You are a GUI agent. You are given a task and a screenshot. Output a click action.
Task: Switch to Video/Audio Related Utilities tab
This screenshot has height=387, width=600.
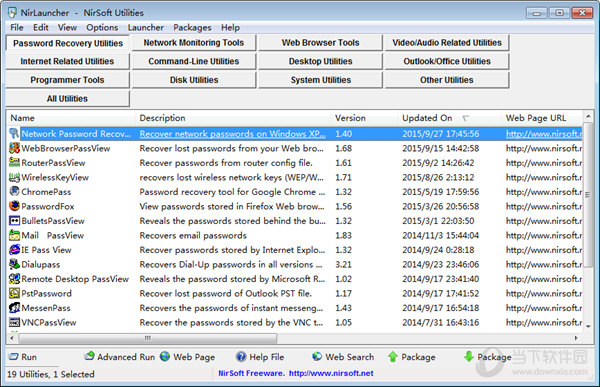447,42
